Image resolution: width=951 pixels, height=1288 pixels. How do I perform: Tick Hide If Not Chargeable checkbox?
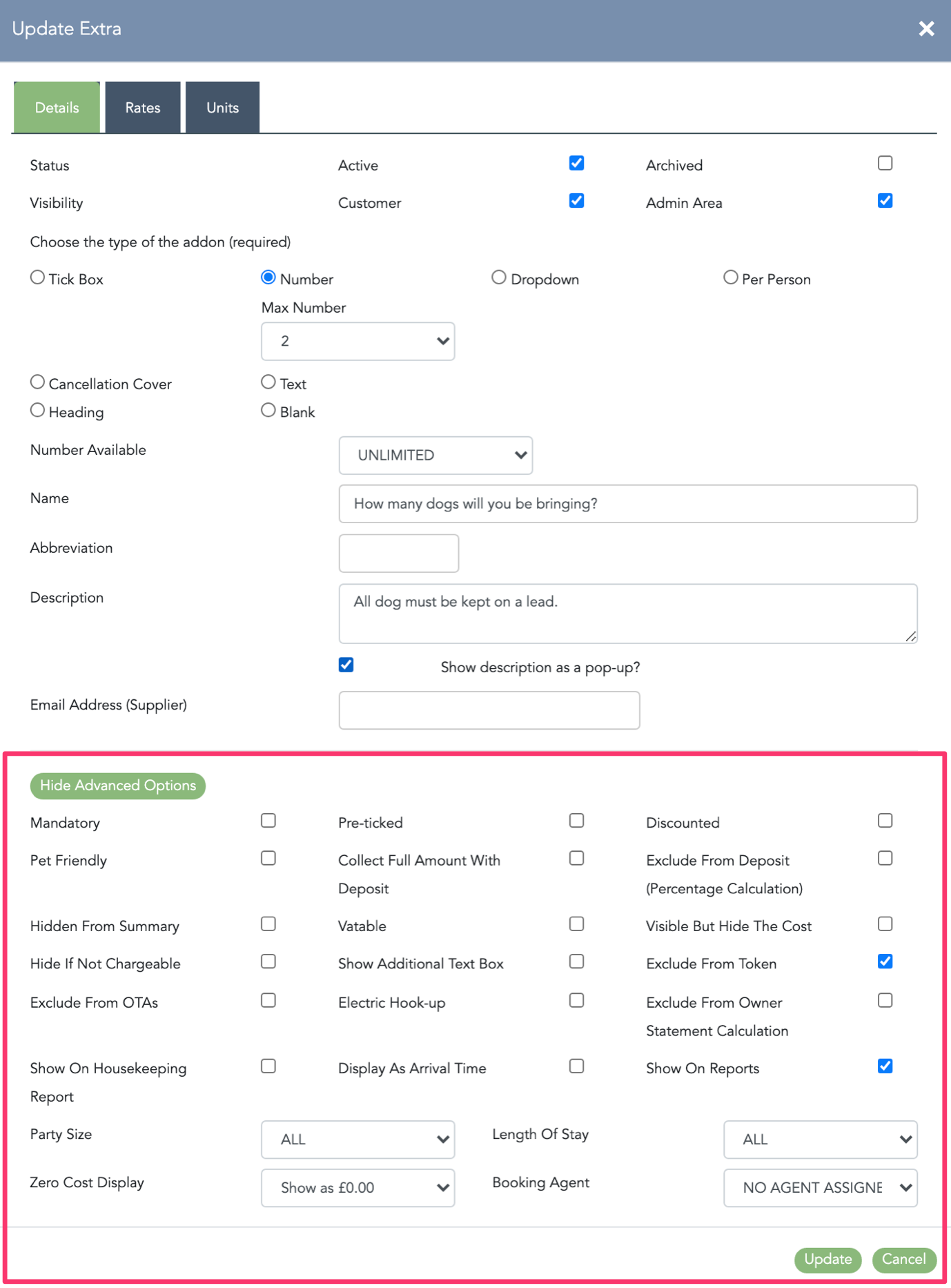tap(268, 962)
